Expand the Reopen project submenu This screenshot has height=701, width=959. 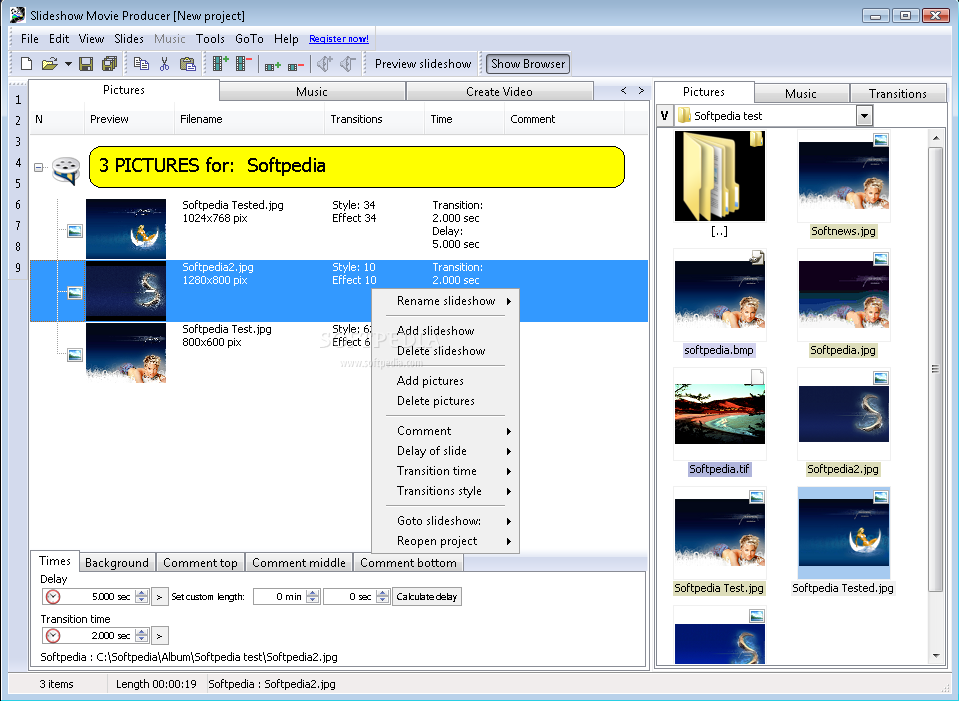coord(445,541)
